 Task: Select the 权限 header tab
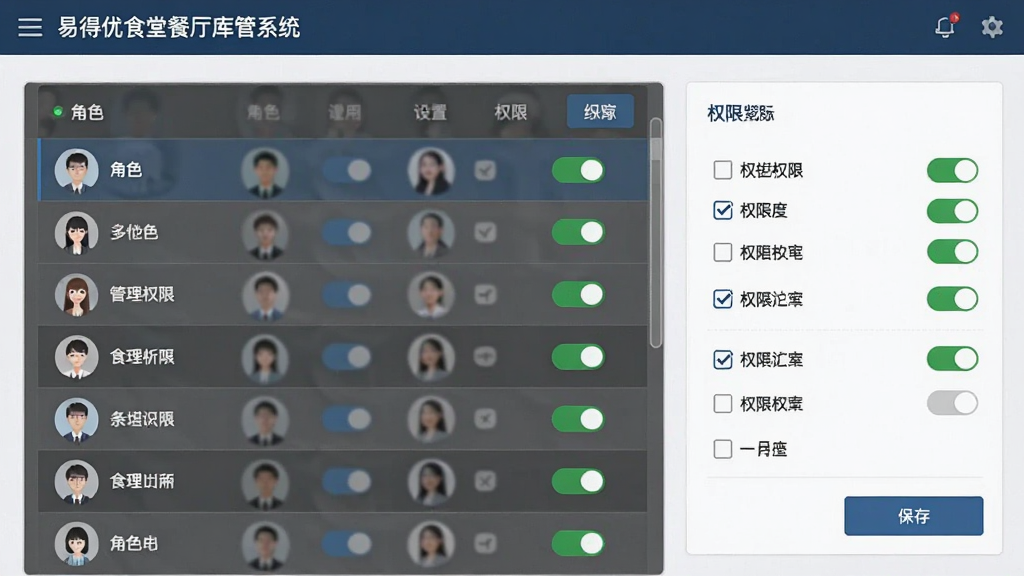point(510,112)
